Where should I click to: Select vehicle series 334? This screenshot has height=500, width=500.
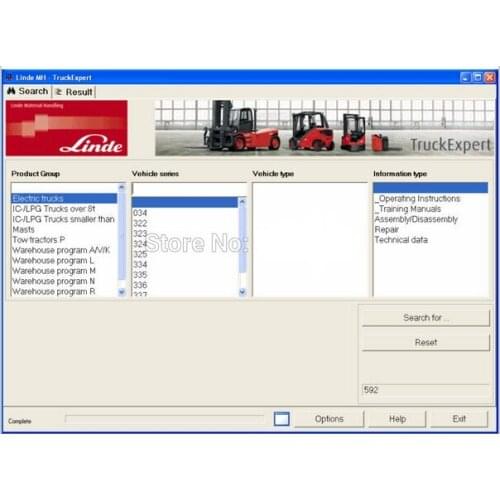185,264
